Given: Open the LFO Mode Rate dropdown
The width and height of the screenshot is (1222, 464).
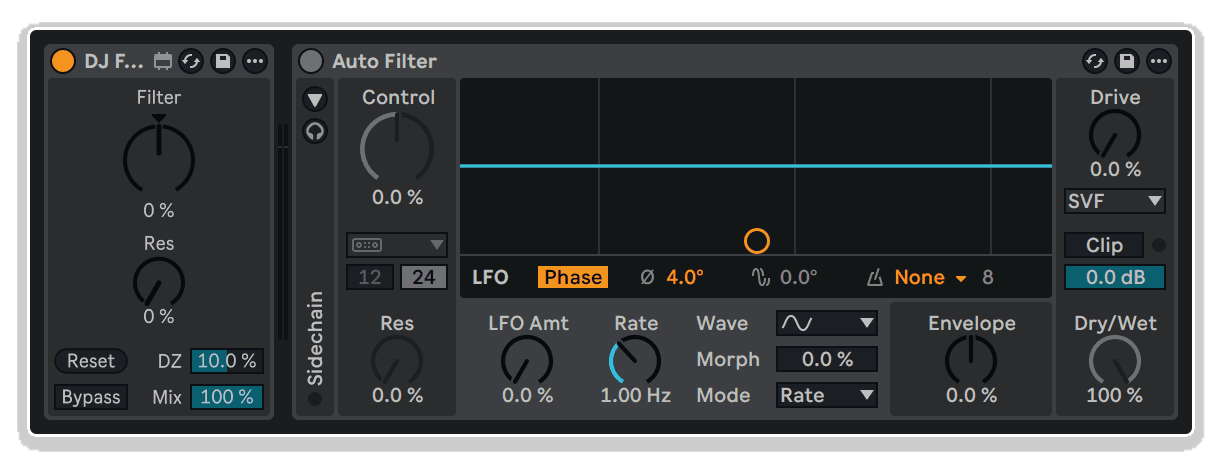Looking at the screenshot, I should tap(827, 395).
